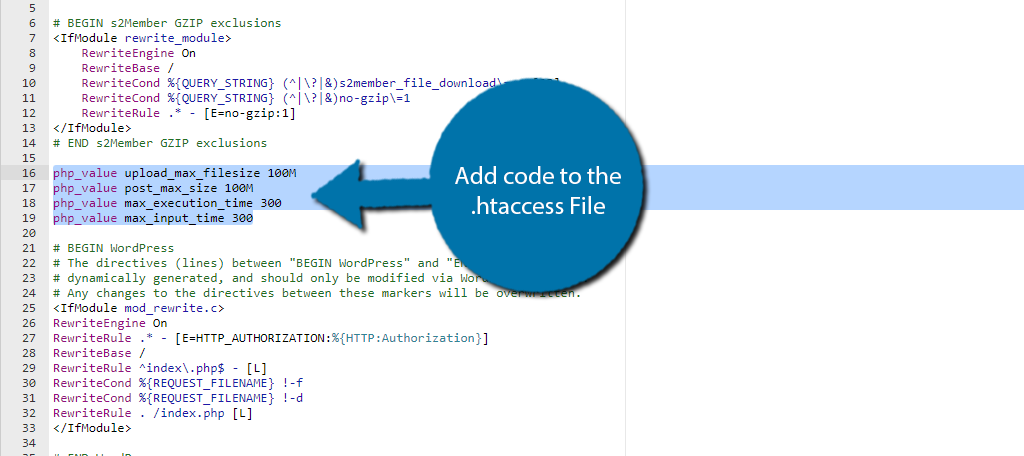
Task: Click '# BEGIN s2Member GZIP exclusions' comment
Action: 167,23
